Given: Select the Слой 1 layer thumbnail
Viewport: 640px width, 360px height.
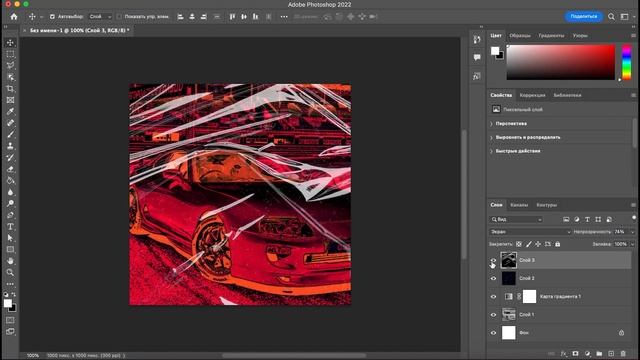Looking at the screenshot, I should [509, 315].
